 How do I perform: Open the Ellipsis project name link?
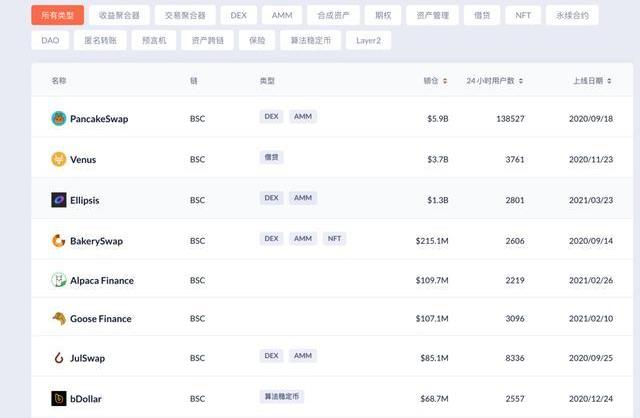coord(85,200)
